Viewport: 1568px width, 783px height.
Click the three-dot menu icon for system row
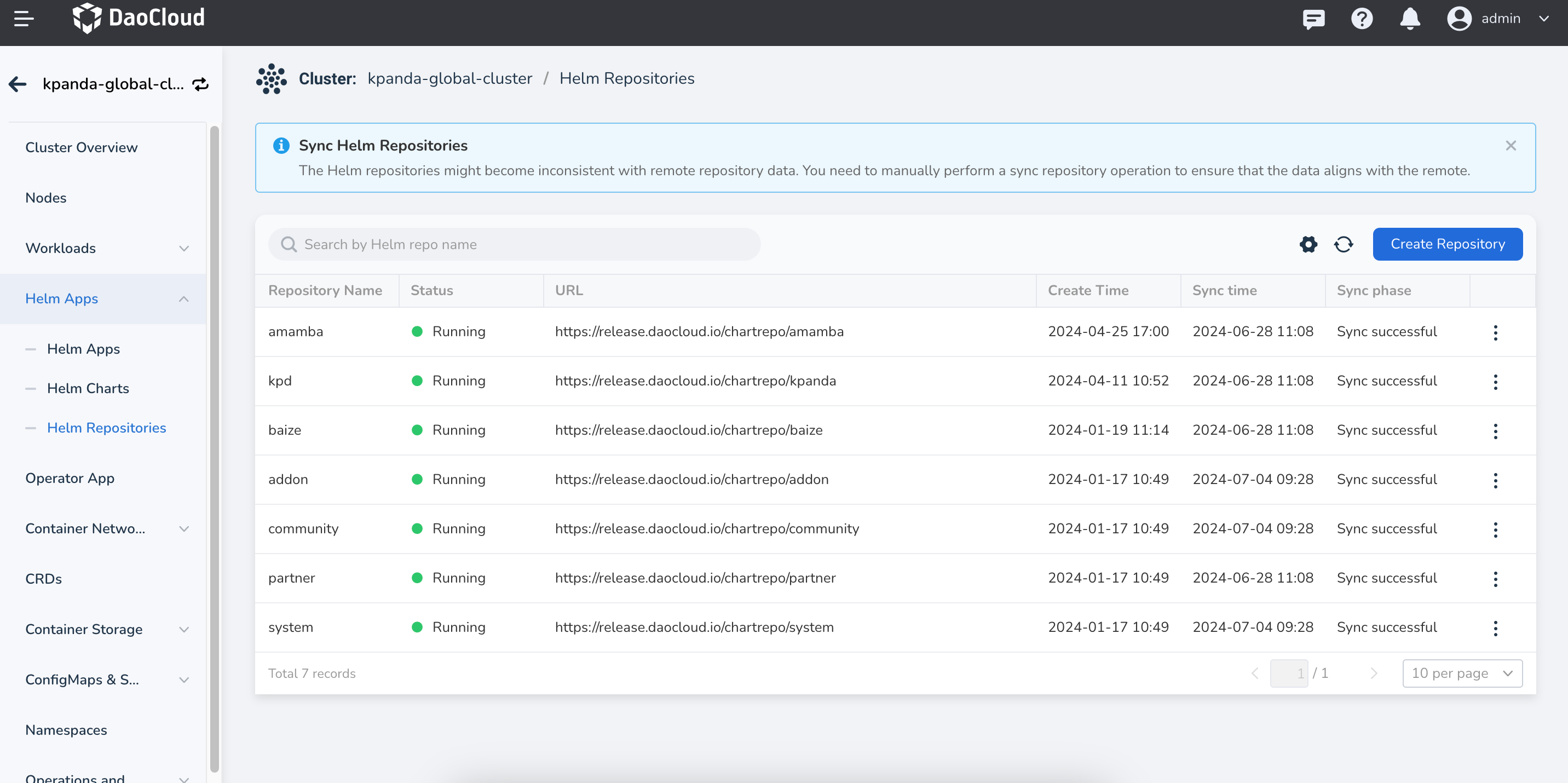coord(1495,628)
